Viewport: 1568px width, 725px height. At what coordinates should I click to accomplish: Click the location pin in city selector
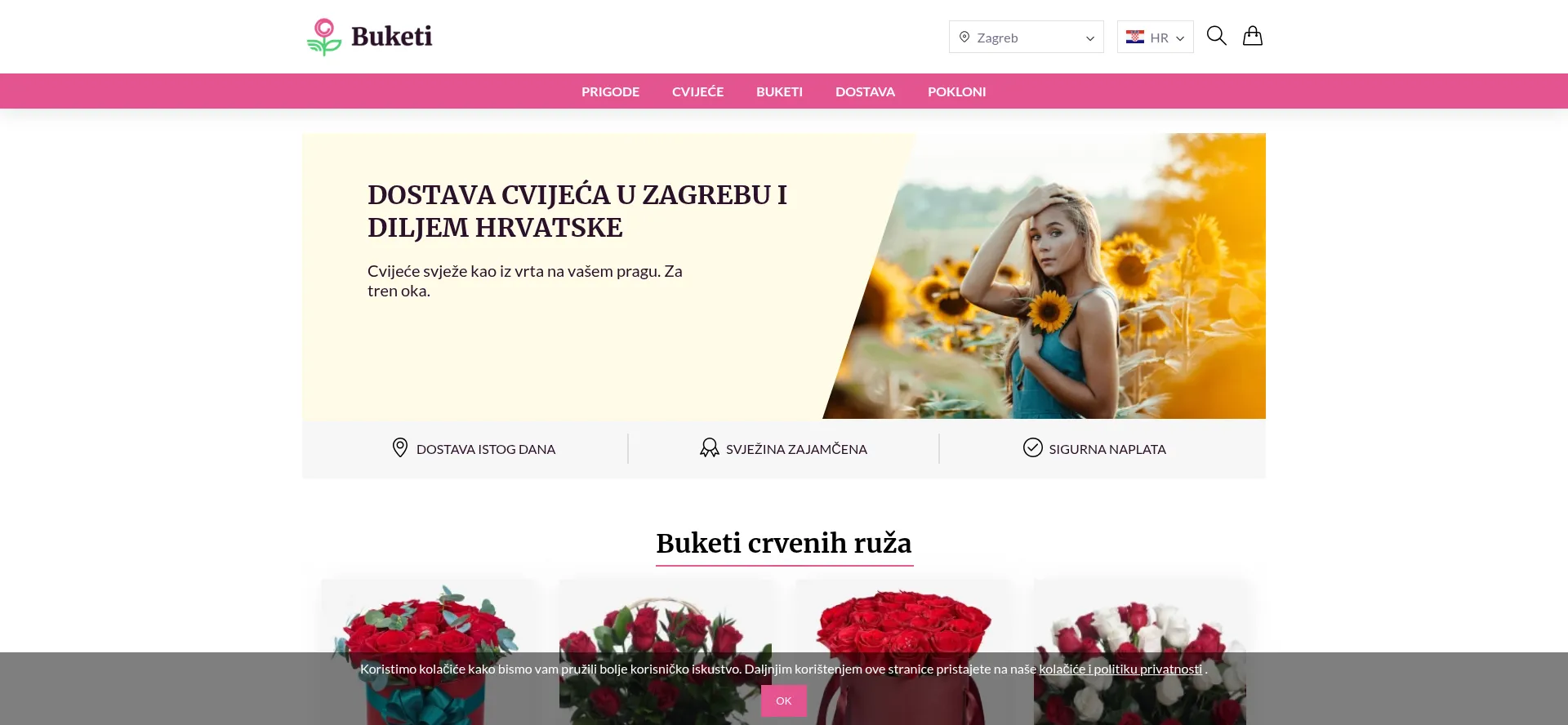pyautogui.click(x=964, y=38)
